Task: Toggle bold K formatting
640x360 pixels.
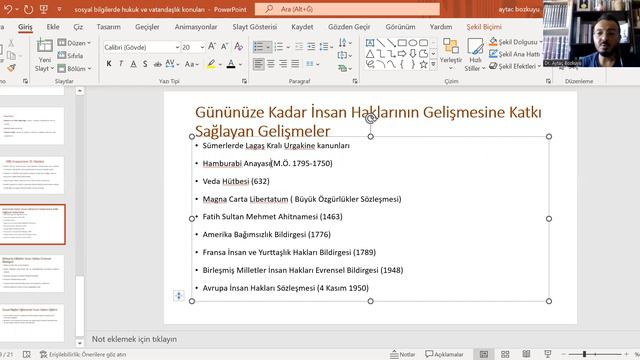Action: coord(109,64)
